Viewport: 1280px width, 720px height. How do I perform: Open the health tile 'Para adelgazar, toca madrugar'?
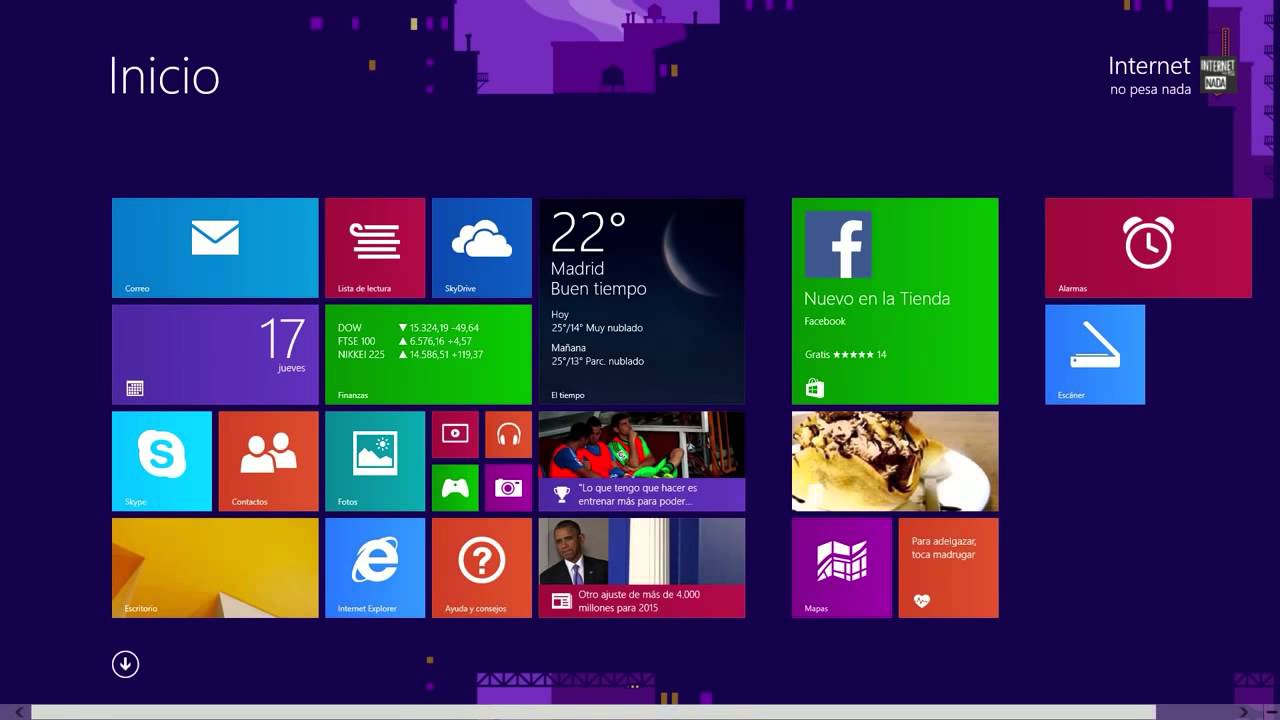[948, 568]
